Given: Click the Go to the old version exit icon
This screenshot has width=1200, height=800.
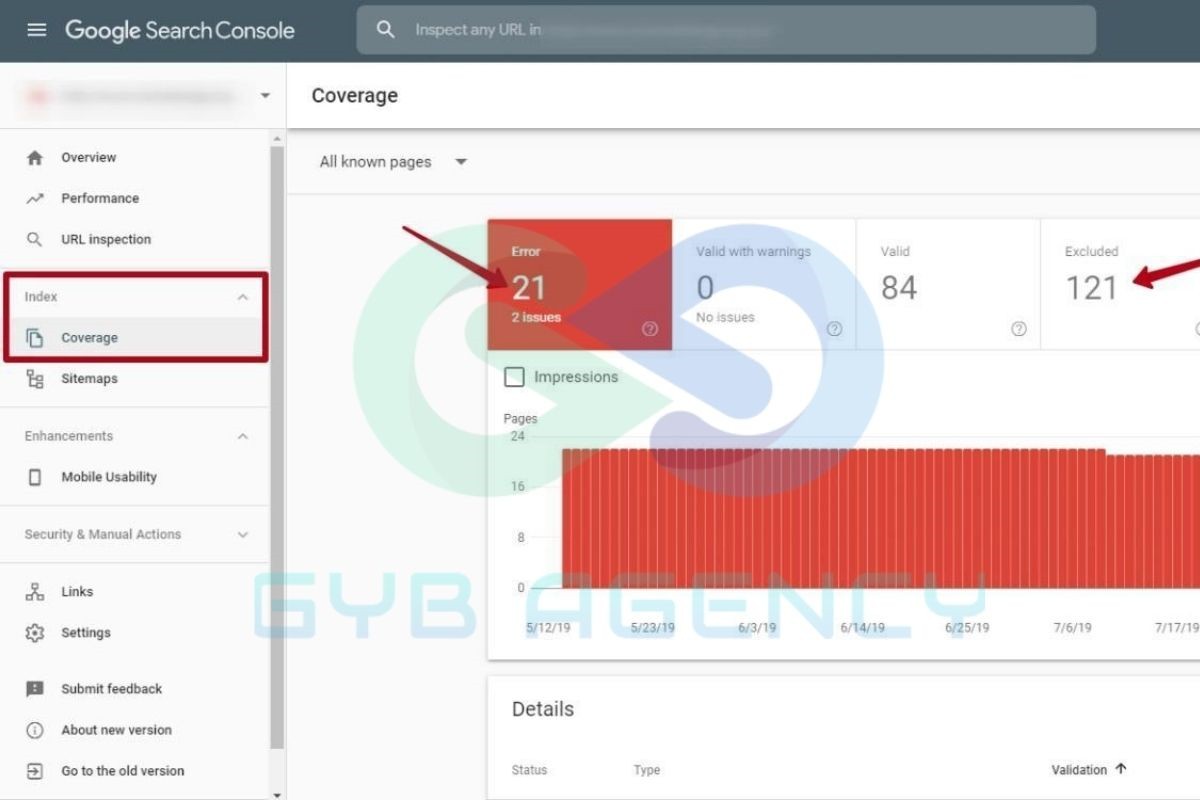Looking at the screenshot, I should click(35, 771).
